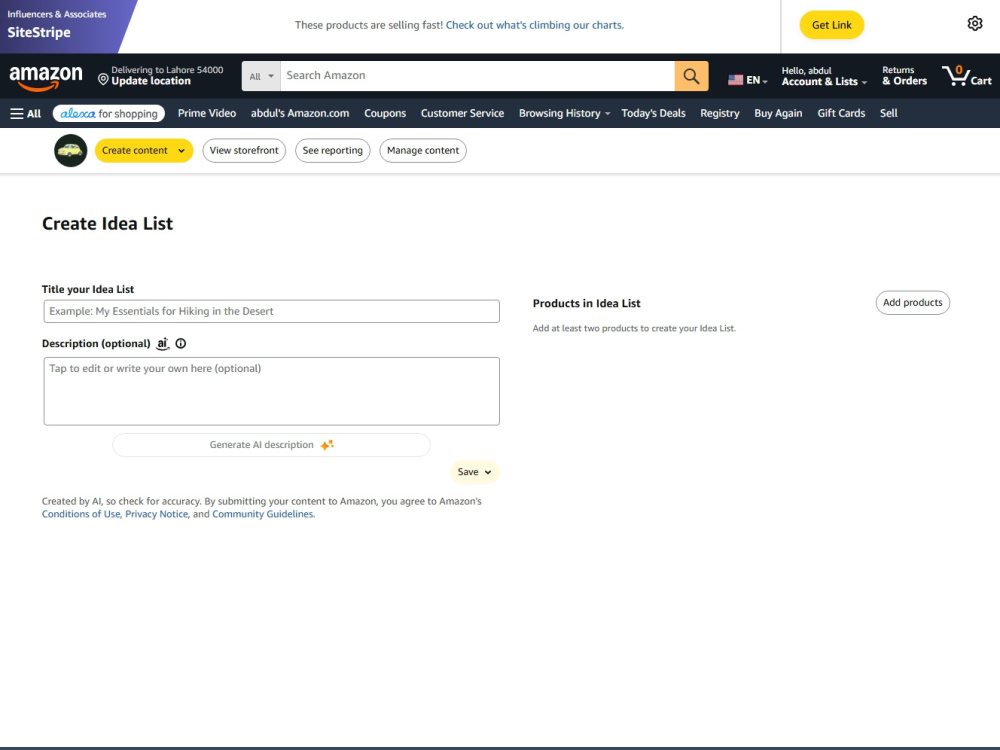Viewport: 1000px width, 750px height.
Task: Click Add products button
Action: 913,302
